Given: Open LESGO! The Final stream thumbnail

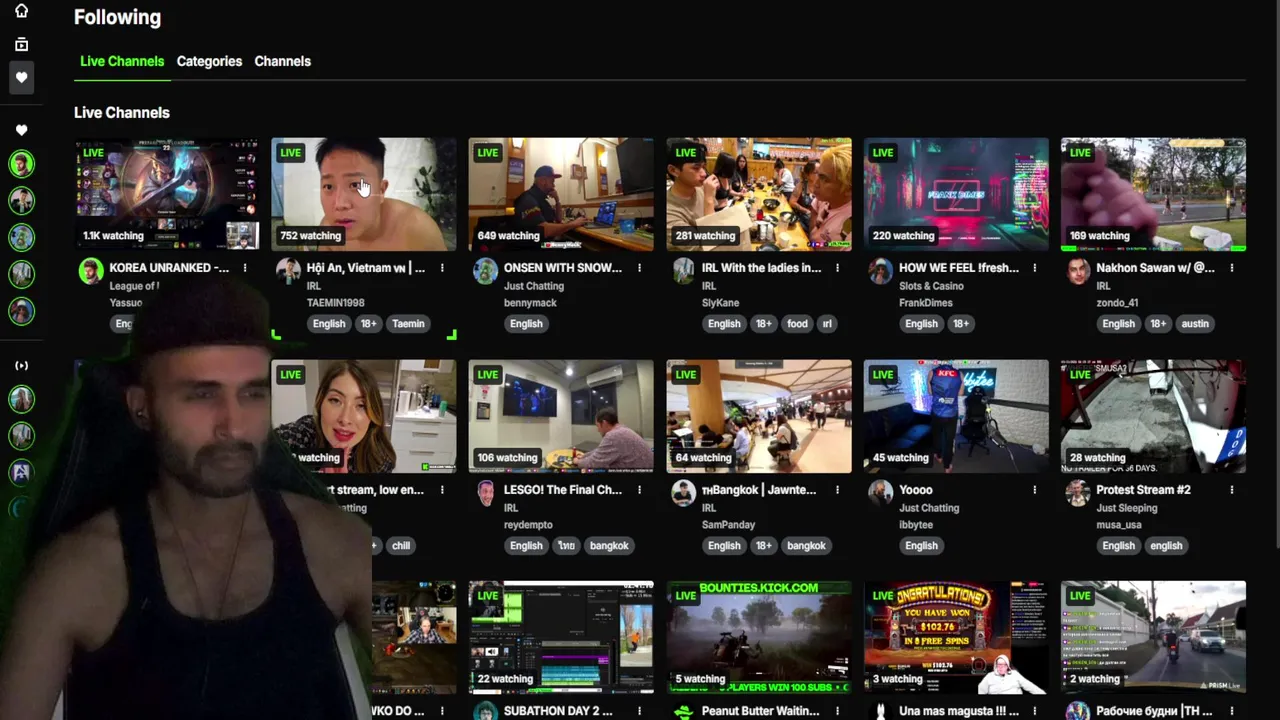Looking at the screenshot, I should pos(561,416).
